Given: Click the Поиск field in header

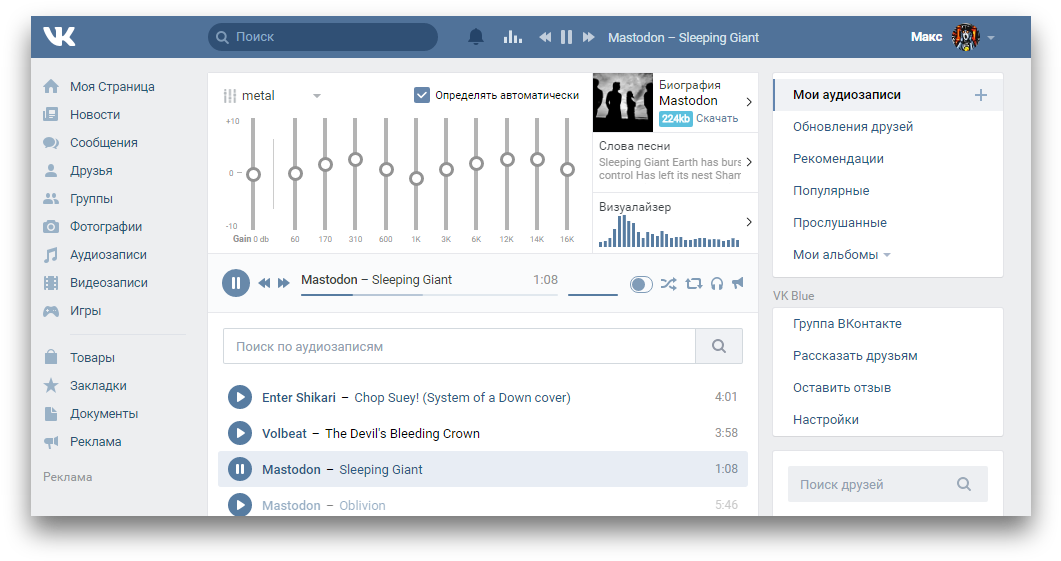Looking at the screenshot, I should pos(323,37).
